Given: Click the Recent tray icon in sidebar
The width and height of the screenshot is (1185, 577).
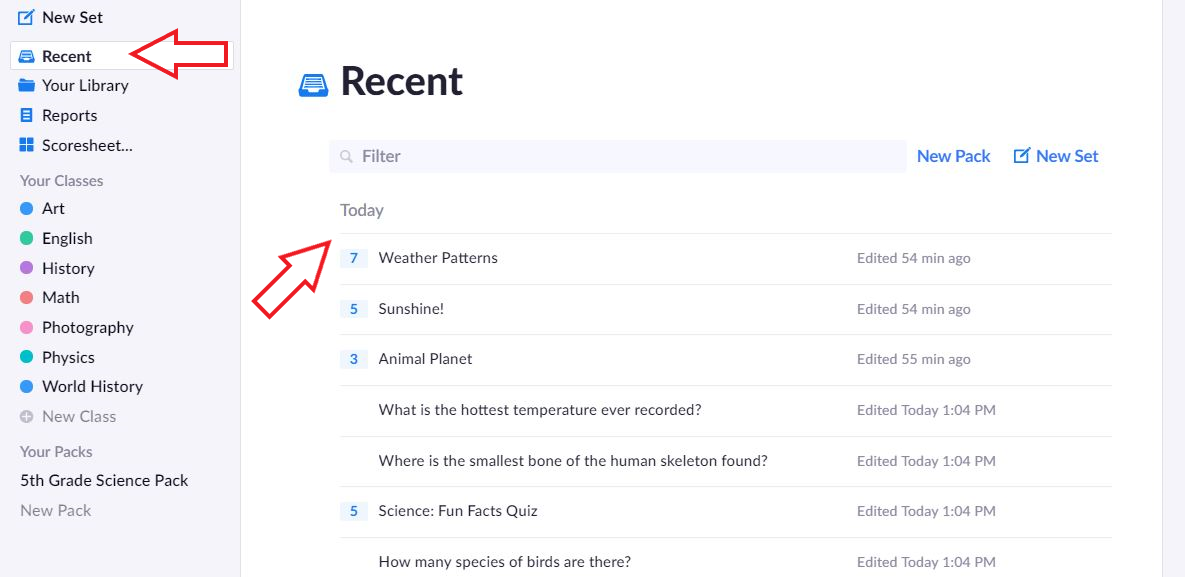Looking at the screenshot, I should point(26,57).
